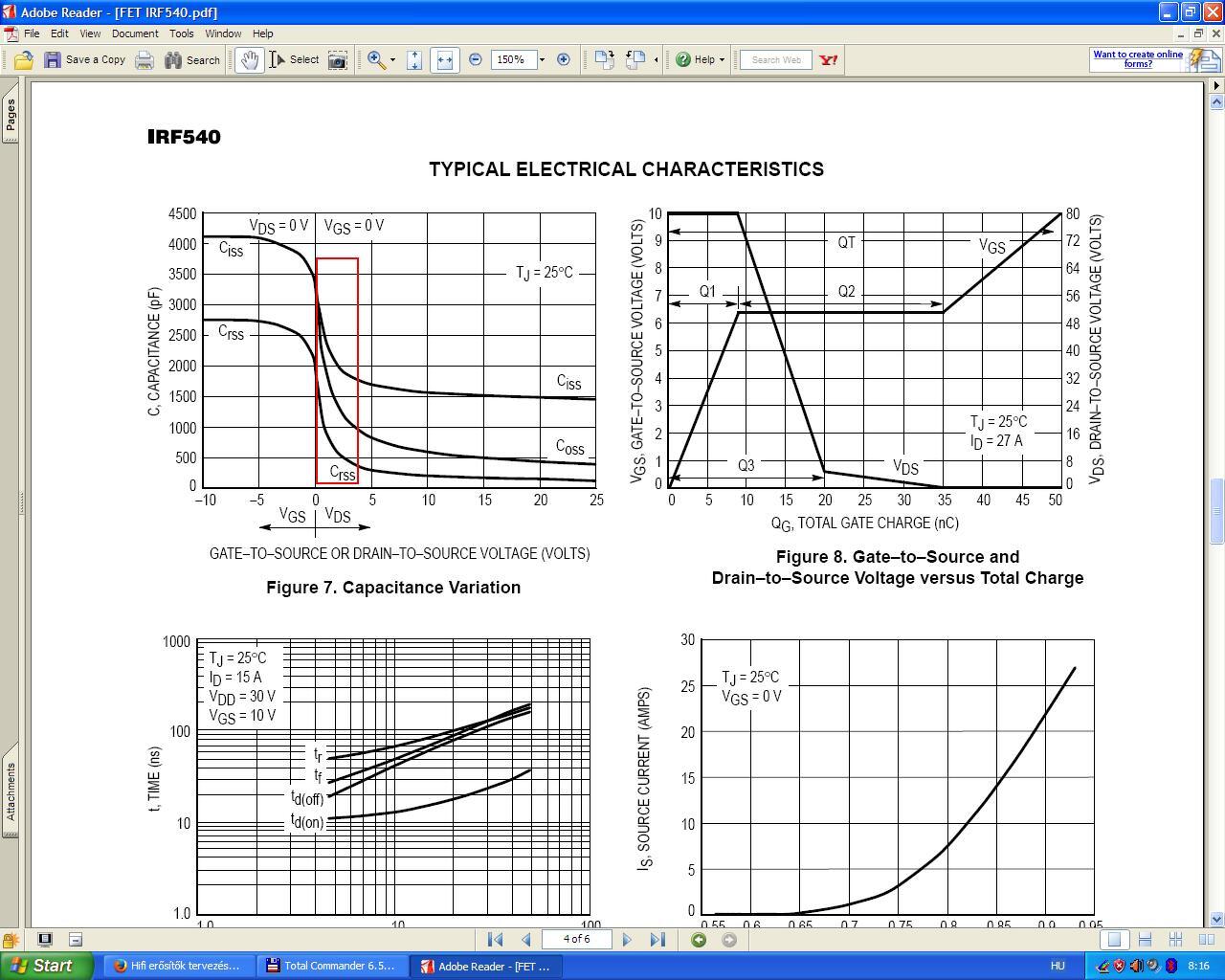The image size is (1225, 980).
Task: Click the Save a Copy button
Action: pos(84,59)
